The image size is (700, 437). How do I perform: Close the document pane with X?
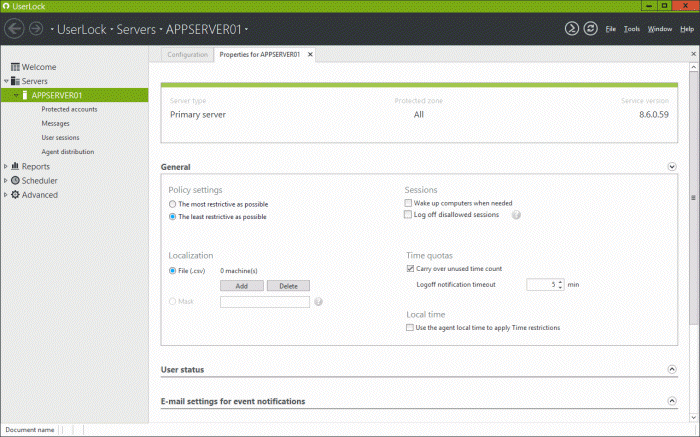(x=693, y=54)
